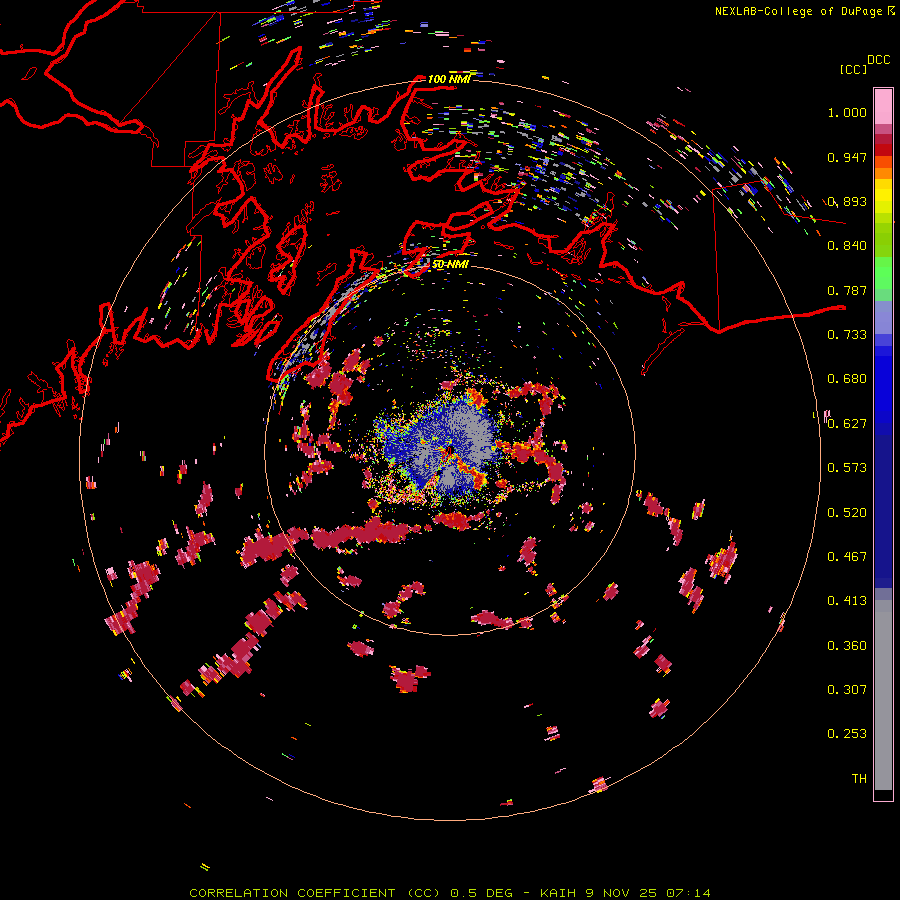
Task: Pick the gray segment of the color bar
Action: 883,695
